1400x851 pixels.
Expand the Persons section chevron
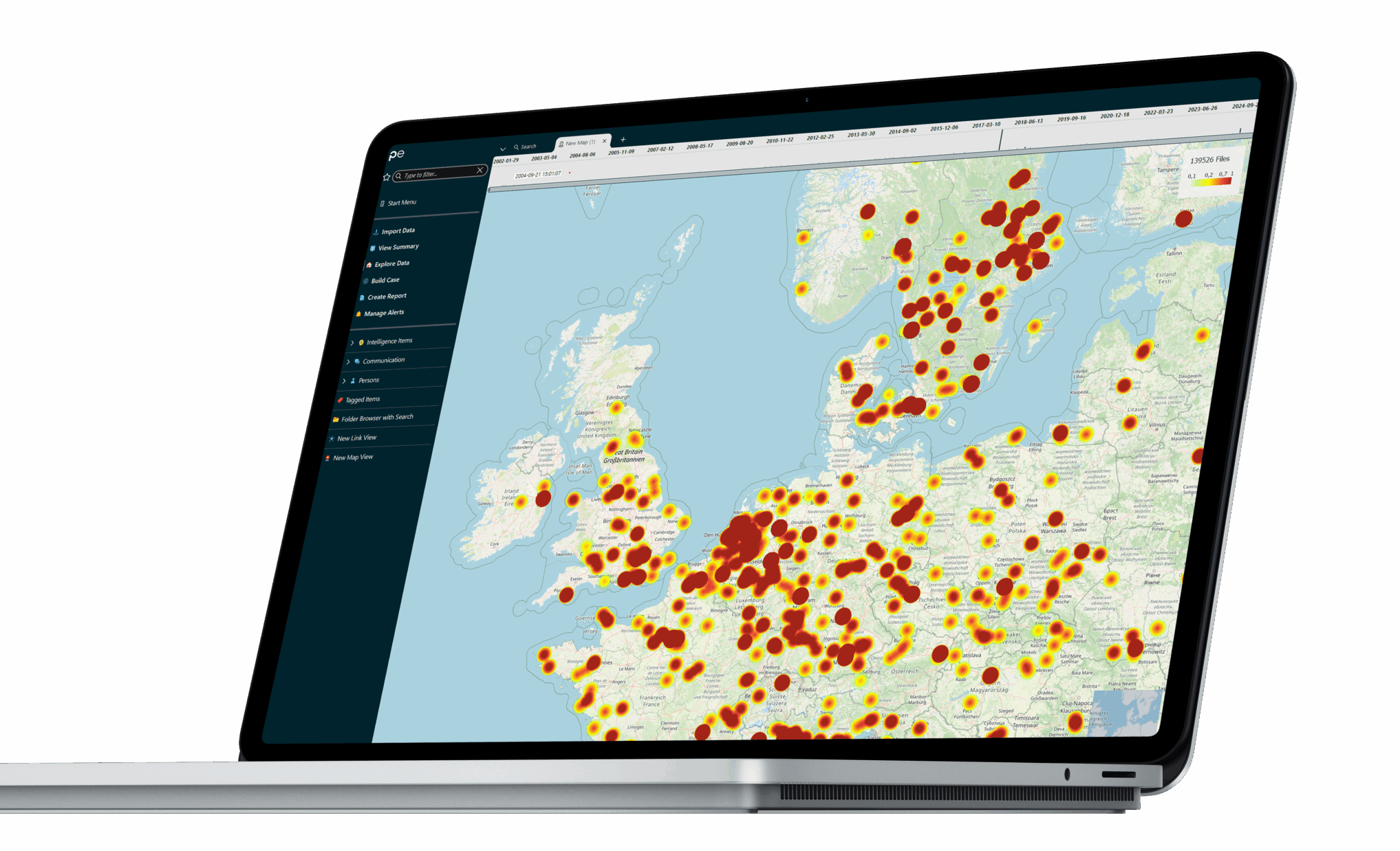(344, 381)
